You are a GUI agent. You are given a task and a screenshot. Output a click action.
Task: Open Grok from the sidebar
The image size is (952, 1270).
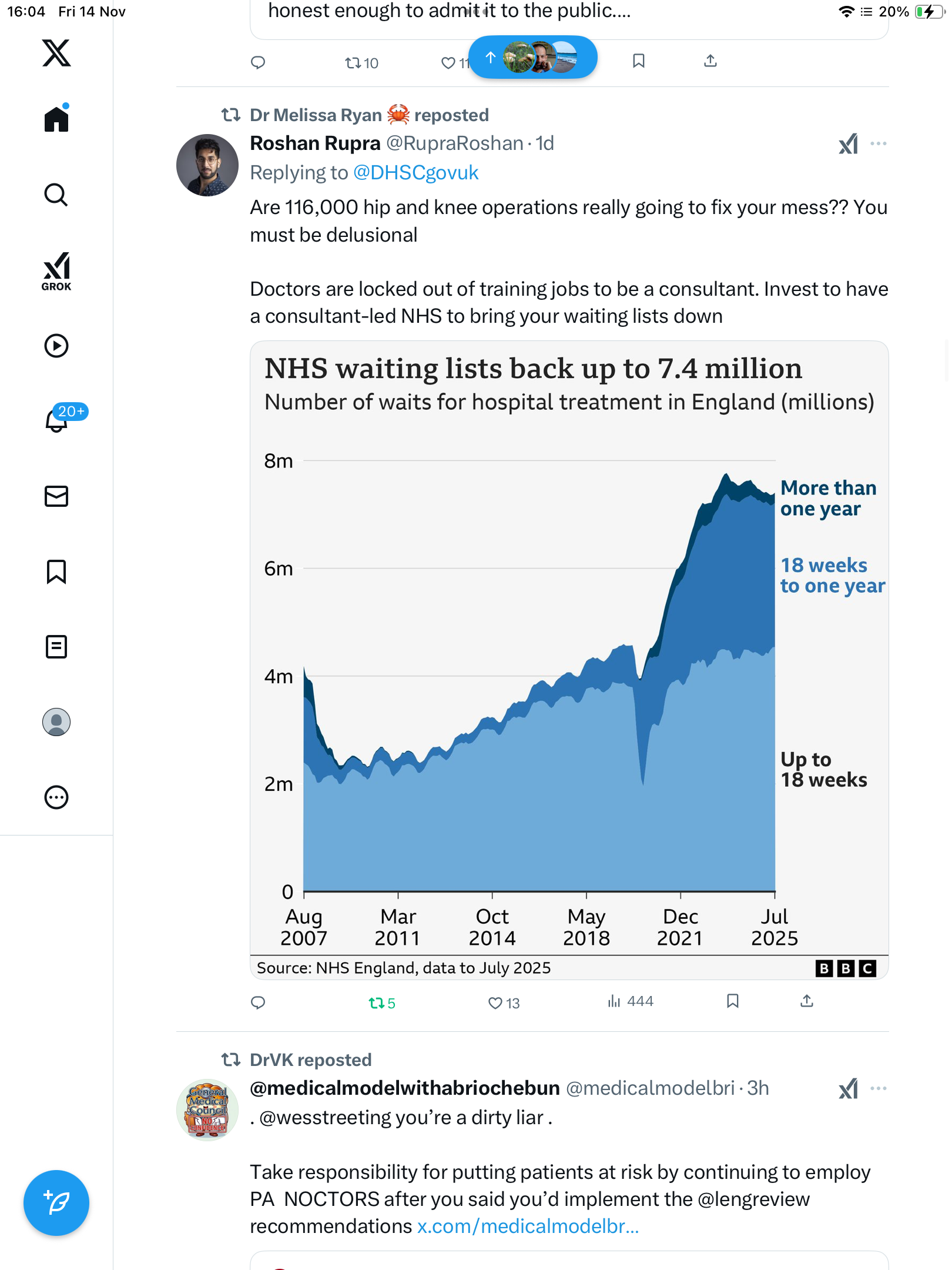pos(56,271)
